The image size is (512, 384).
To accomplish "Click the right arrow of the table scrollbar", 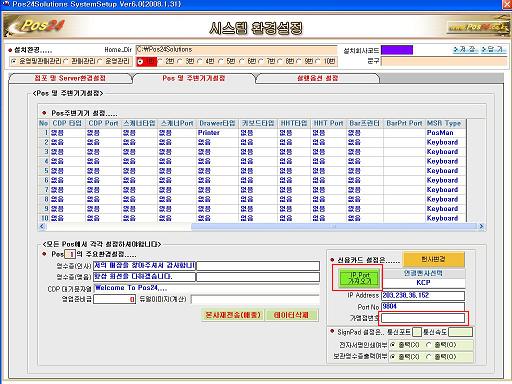I will tap(481, 227).
